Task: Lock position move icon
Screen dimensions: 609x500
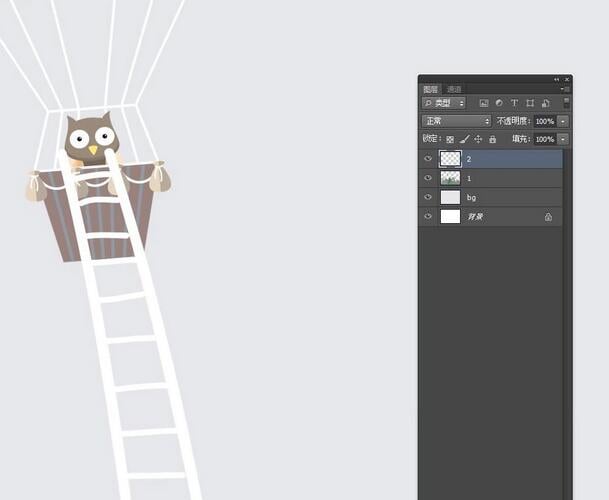Action: (478, 139)
